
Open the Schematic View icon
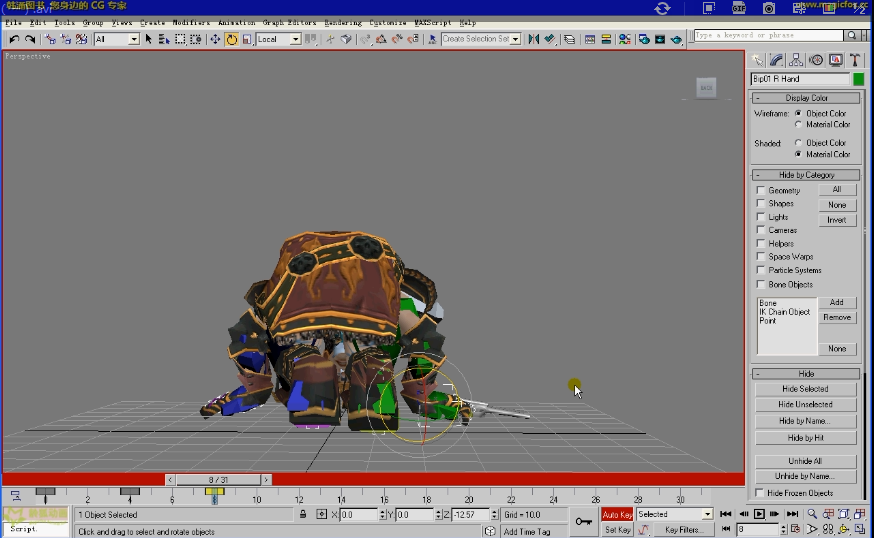coord(606,39)
